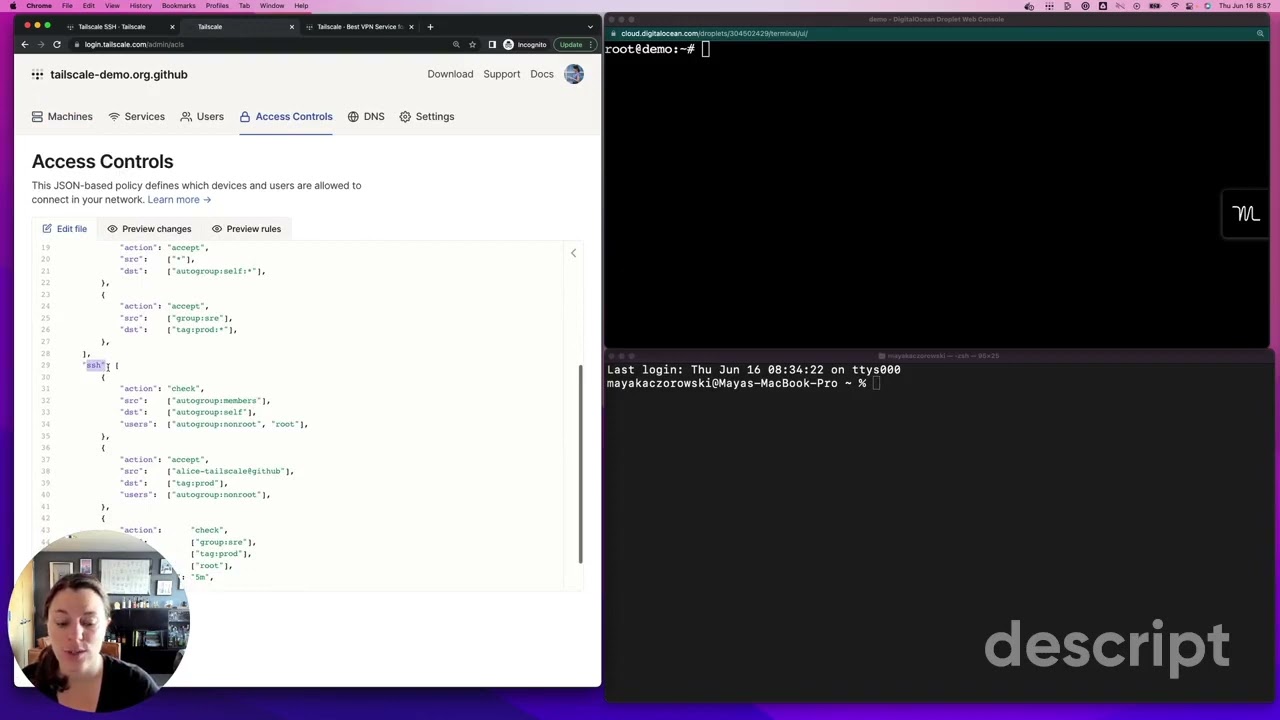Select the Edit file tab

point(64,229)
